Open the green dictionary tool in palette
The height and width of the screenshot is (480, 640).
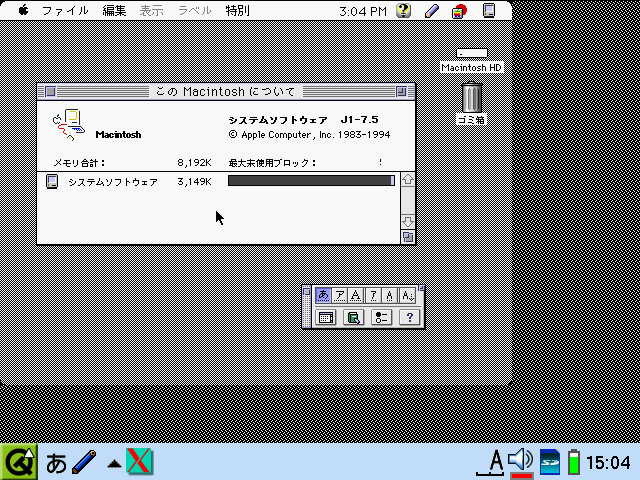353,317
